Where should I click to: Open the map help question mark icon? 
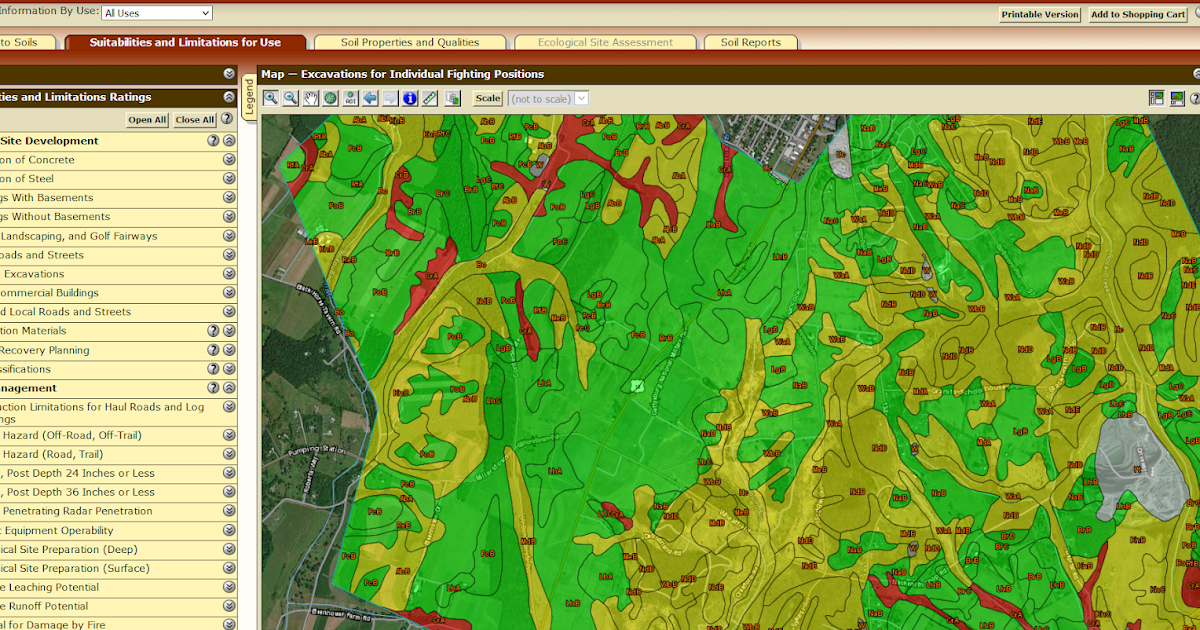[x=1193, y=98]
